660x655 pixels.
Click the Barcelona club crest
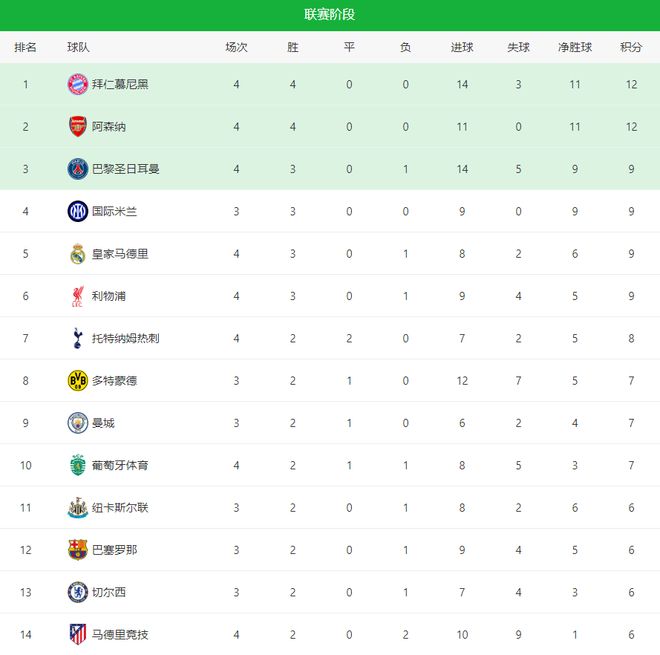click(x=77, y=549)
